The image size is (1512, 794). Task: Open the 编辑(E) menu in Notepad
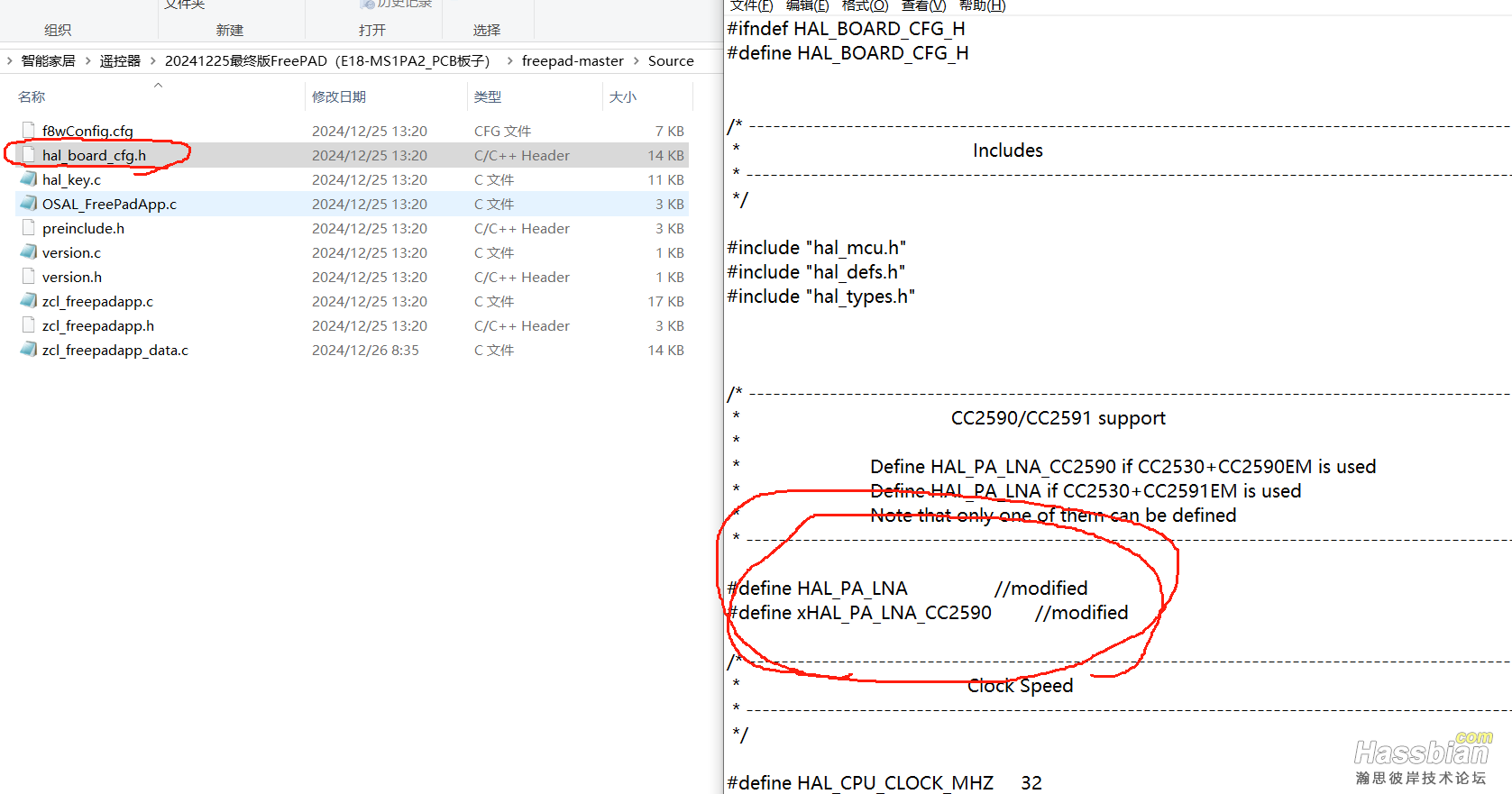click(808, 5)
